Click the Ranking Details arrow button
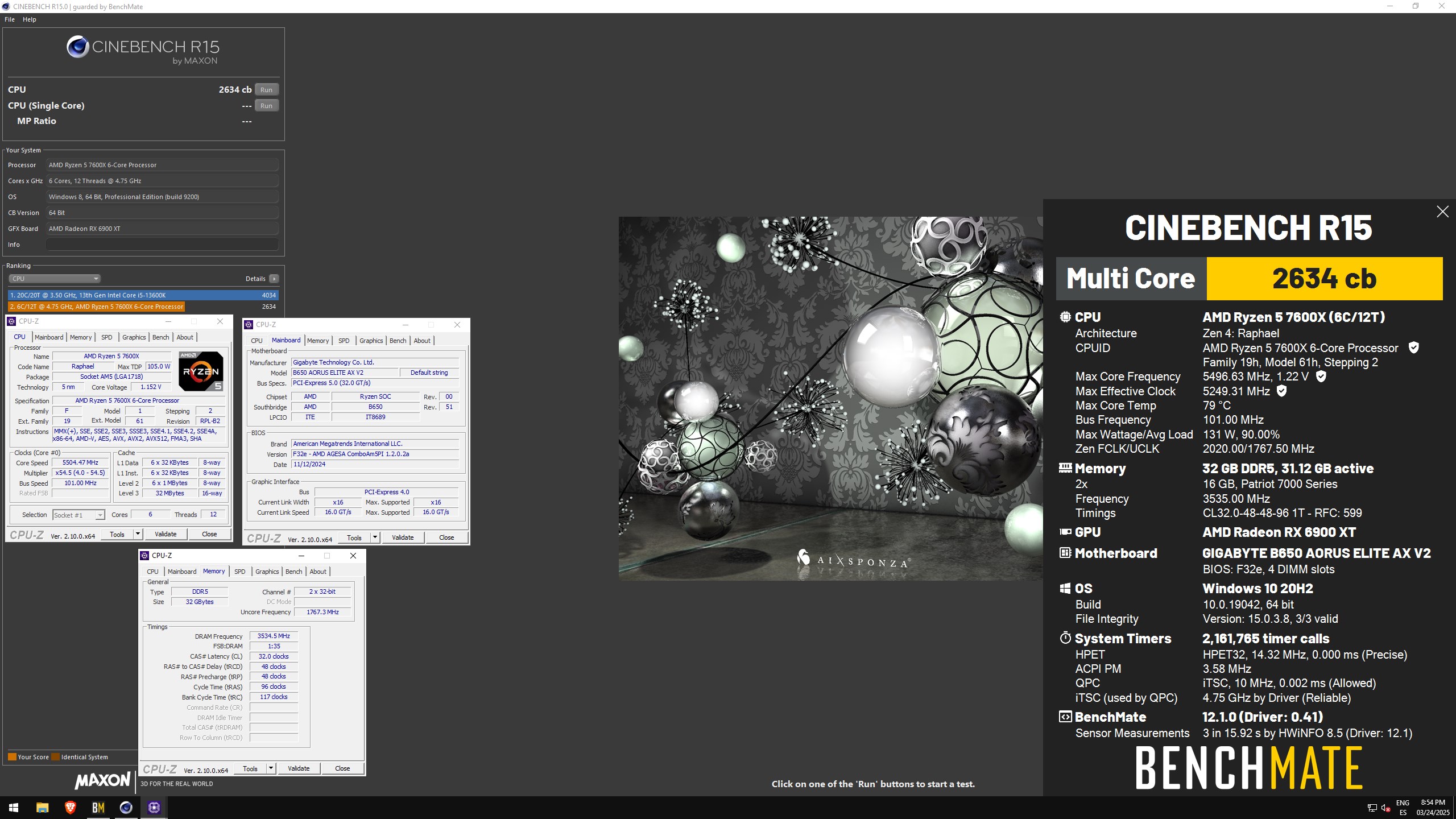 (x=274, y=279)
